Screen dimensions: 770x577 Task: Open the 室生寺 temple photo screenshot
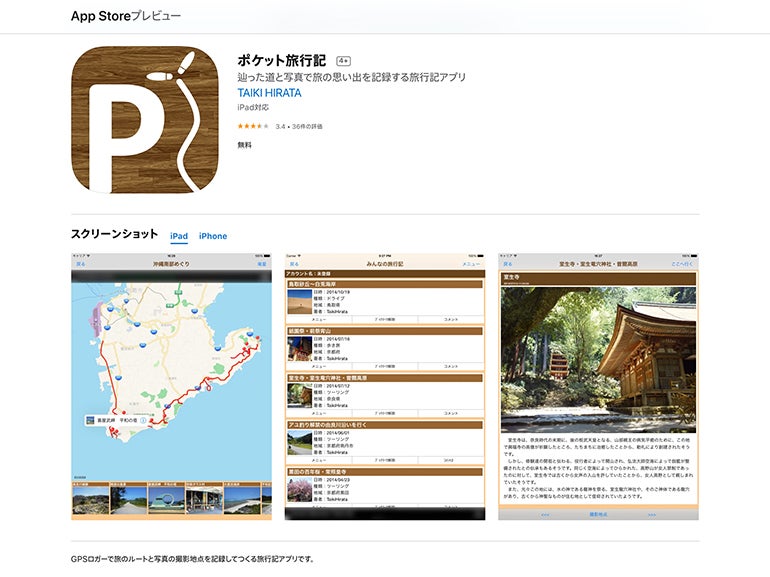point(598,386)
